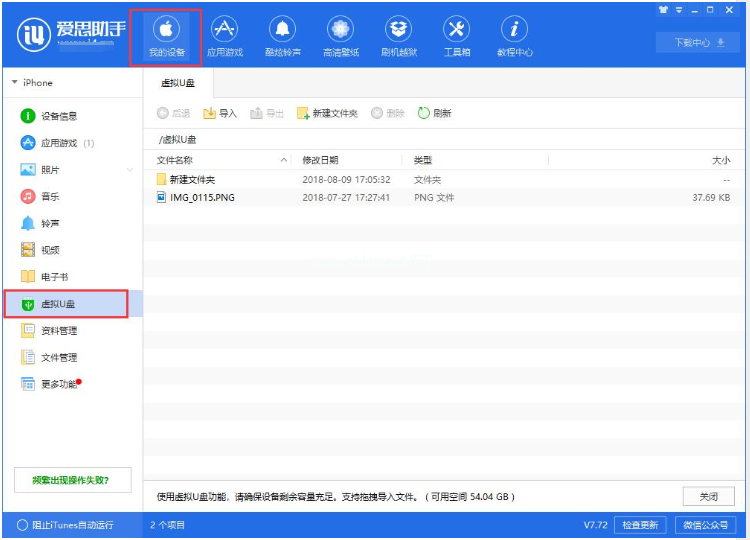The width and height of the screenshot is (750, 540).
Task: Collapse the iPhone device tree
Action: pos(14,83)
